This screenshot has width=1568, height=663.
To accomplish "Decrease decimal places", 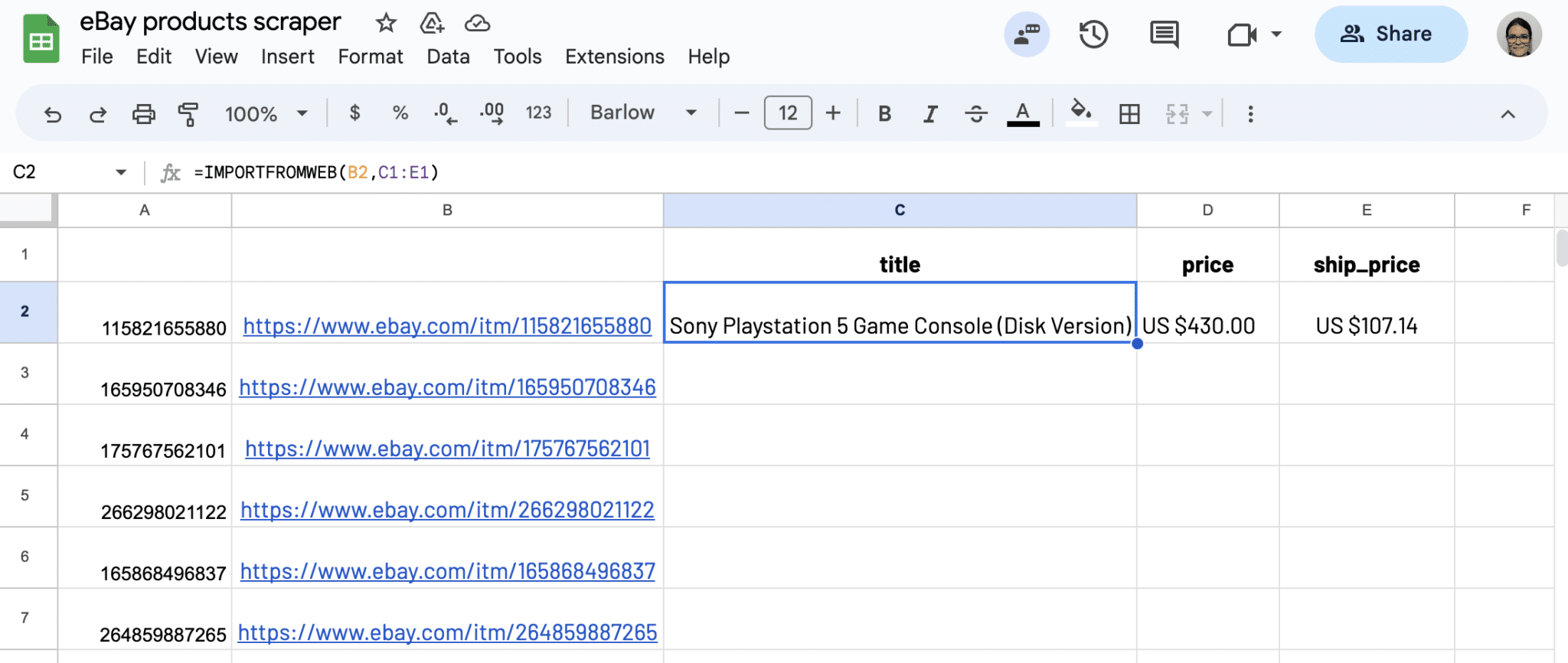I will (446, 113).
